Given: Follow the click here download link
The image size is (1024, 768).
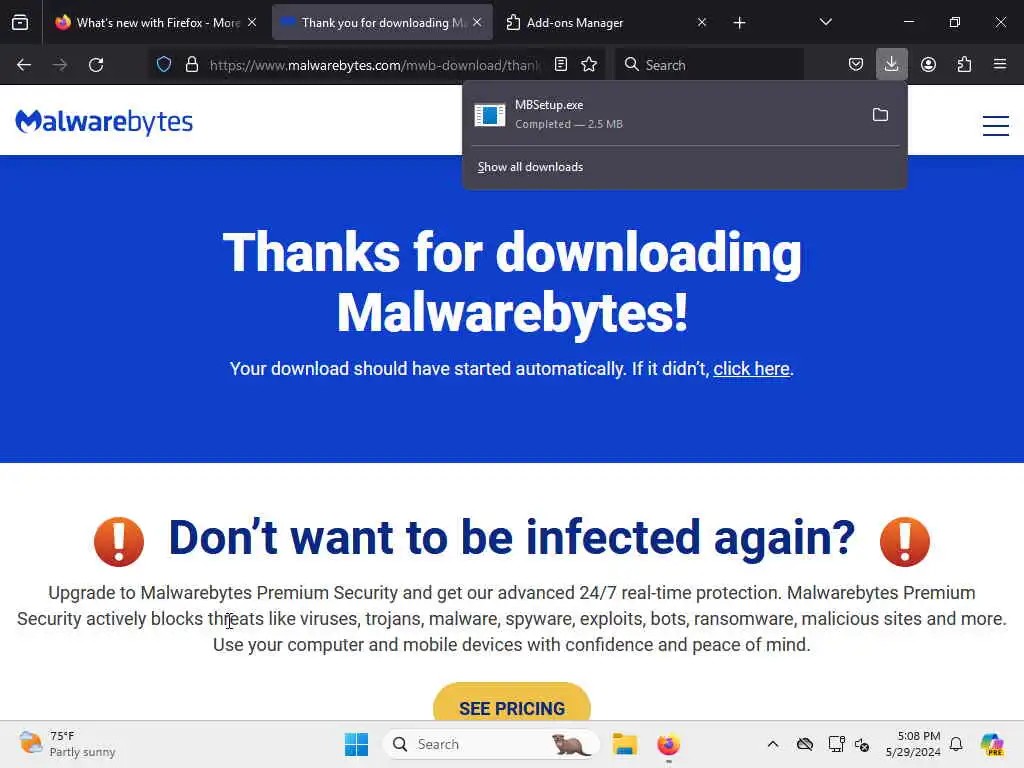Looking at the screenshot, I should [751, 369].
